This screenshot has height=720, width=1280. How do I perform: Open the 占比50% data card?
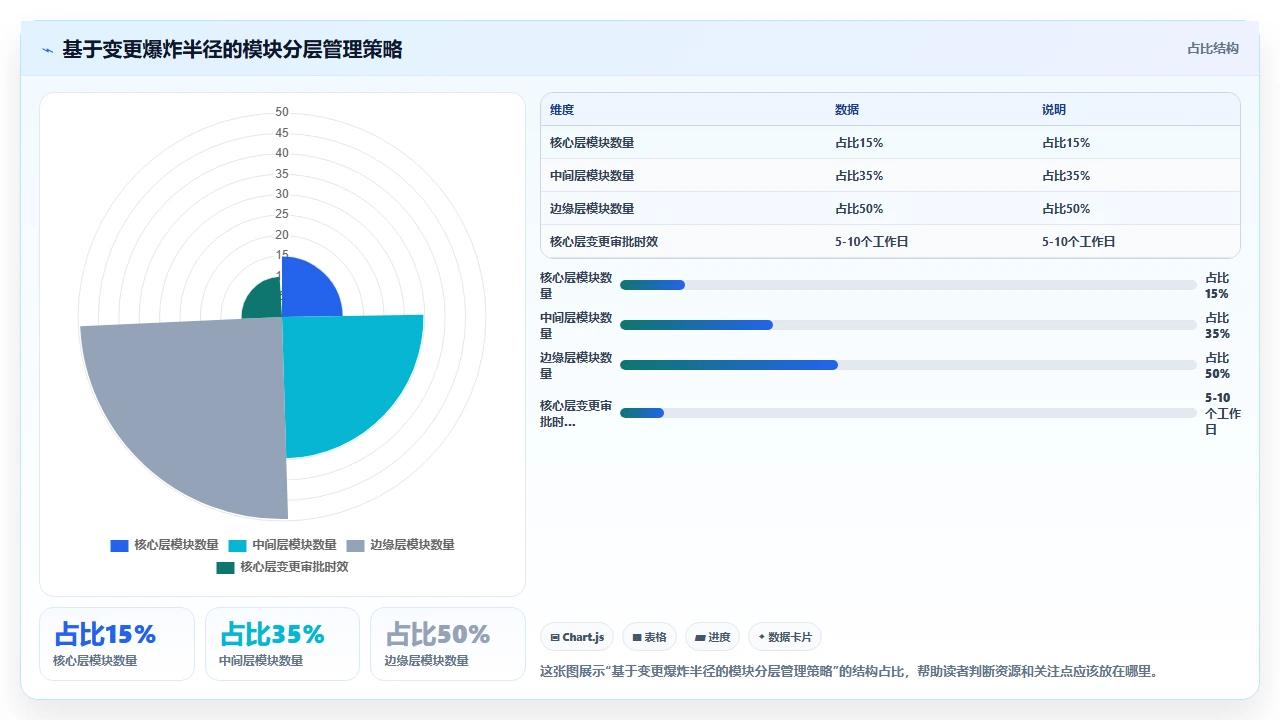(448, 644)
